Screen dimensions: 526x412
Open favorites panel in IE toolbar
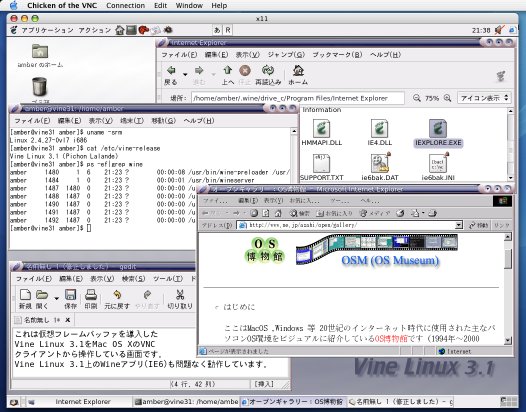pos(334,213)
